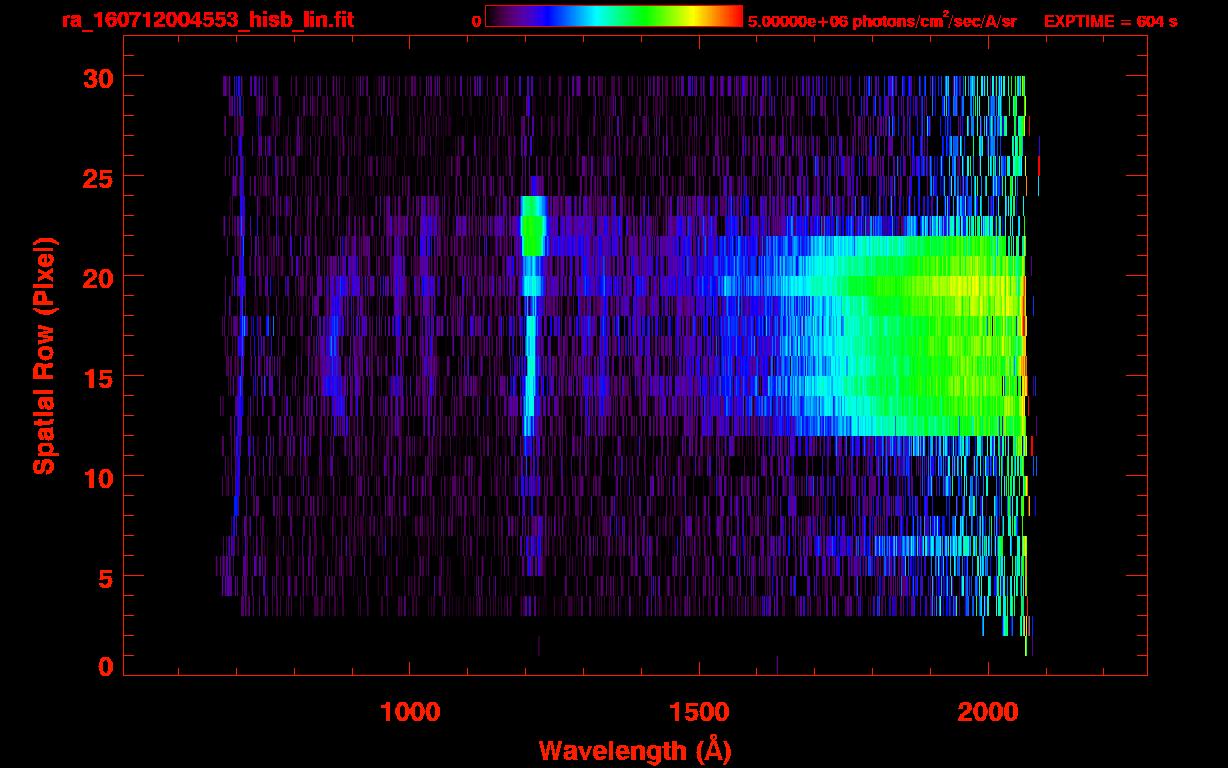Click the rainbow colorbar gradient at top

pyautogui.click(x=613, y=16)
